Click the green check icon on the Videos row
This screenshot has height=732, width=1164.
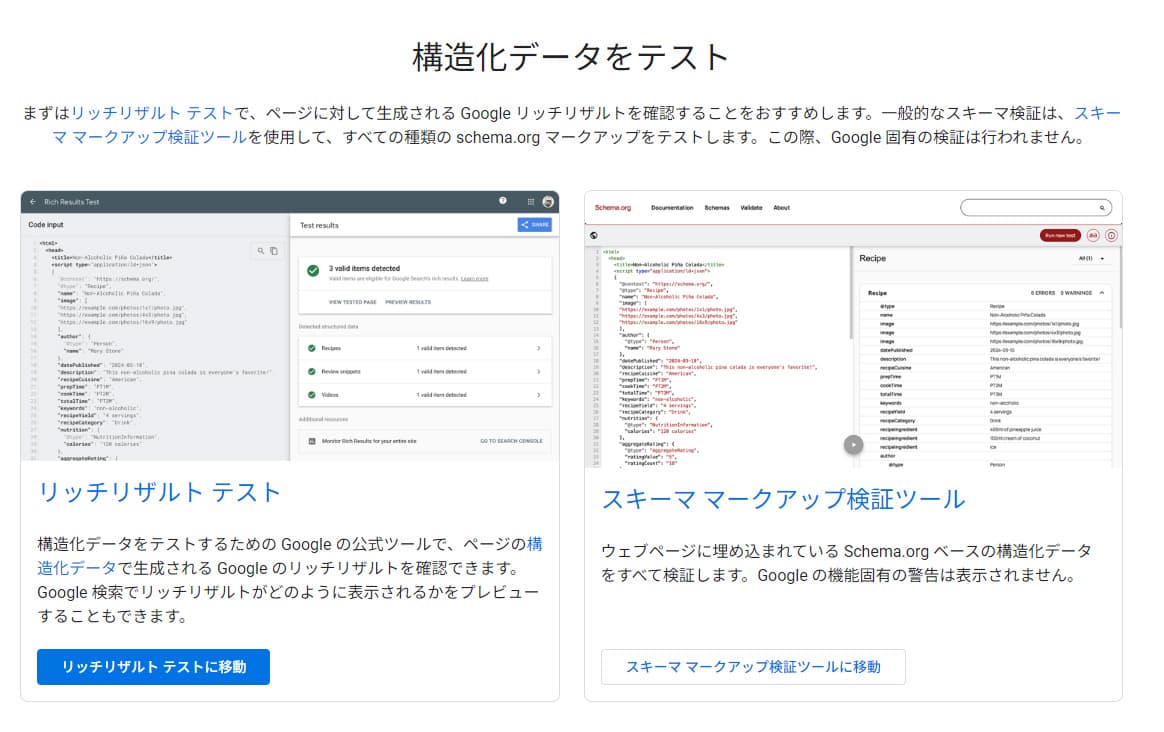click(312, 395)
